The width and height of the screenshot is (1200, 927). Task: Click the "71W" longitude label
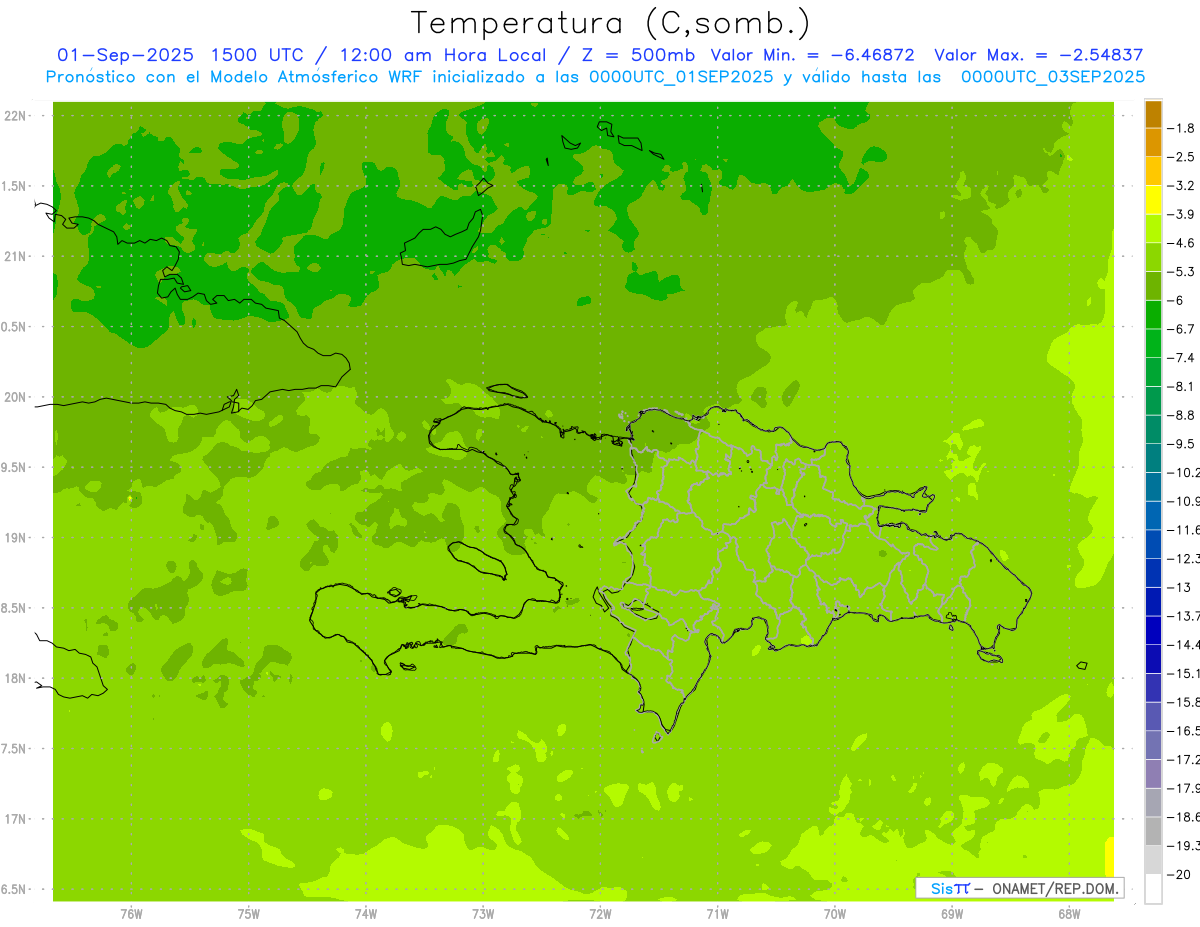[x=717, y=914]
